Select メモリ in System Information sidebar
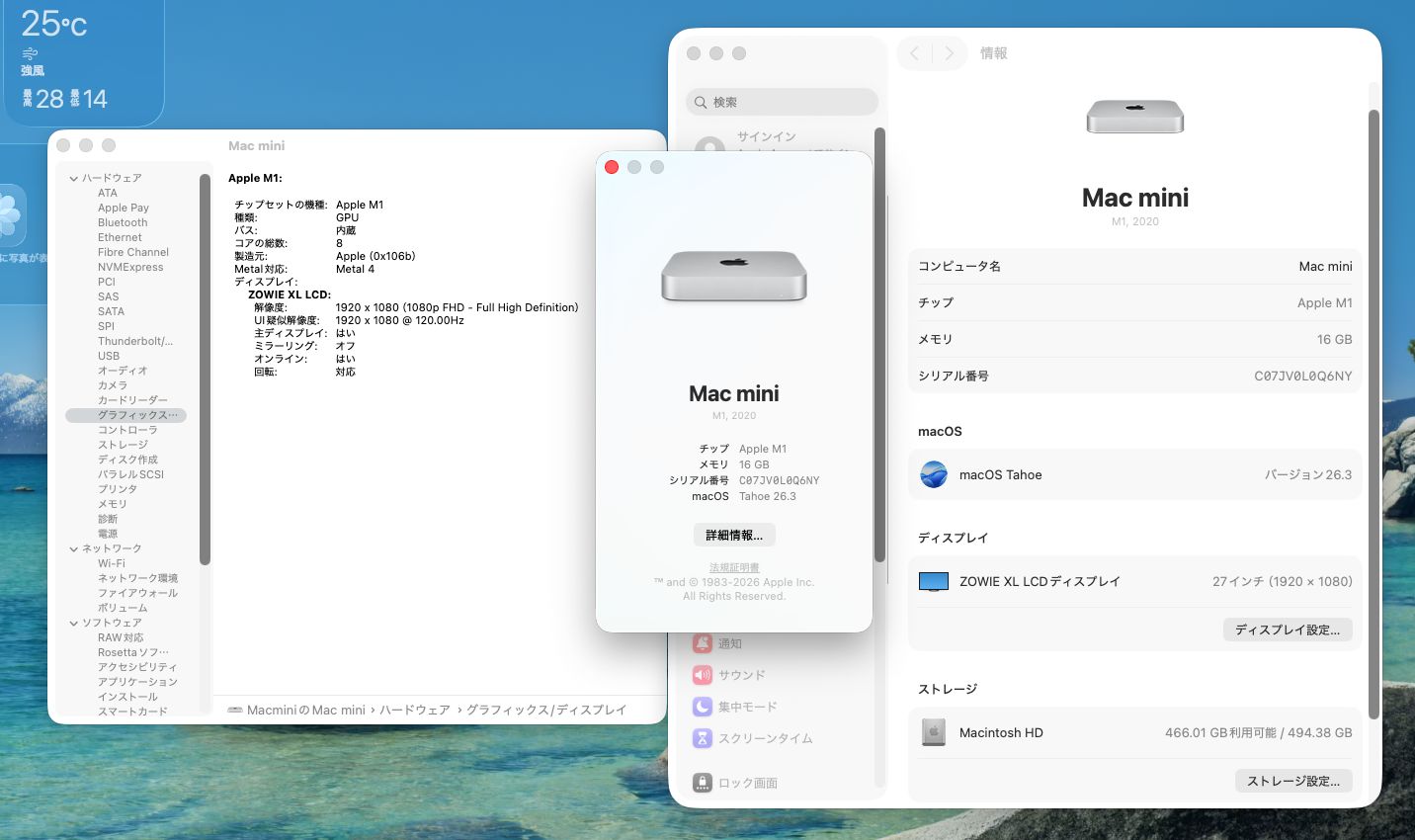The height and width of the screenshot is (840, 1415). point(113,504)
